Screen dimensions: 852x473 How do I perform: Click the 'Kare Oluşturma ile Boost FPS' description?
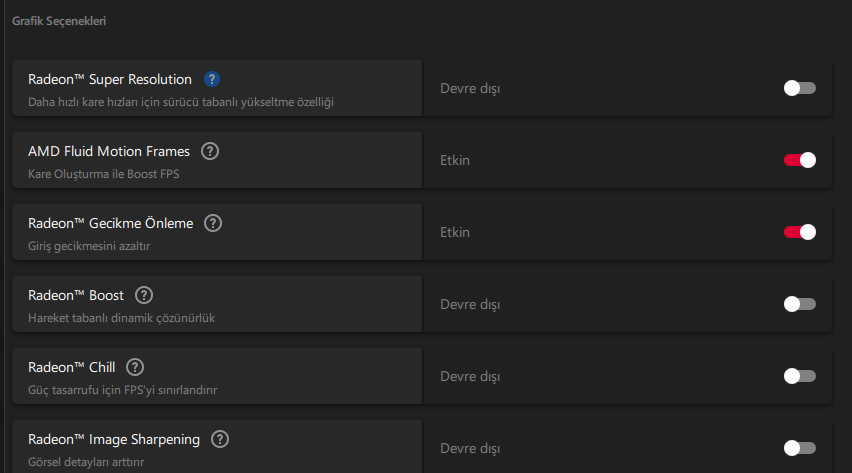103,173
